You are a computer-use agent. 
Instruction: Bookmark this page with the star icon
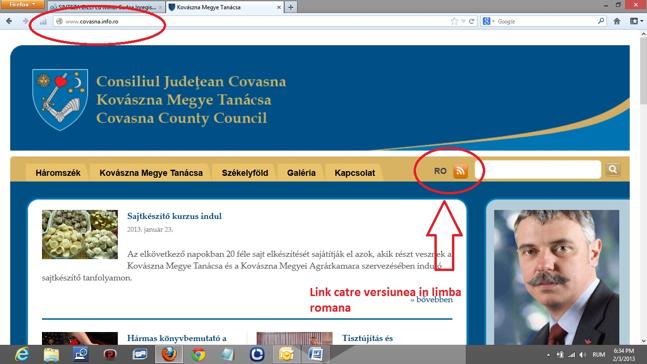pos(454,21)
